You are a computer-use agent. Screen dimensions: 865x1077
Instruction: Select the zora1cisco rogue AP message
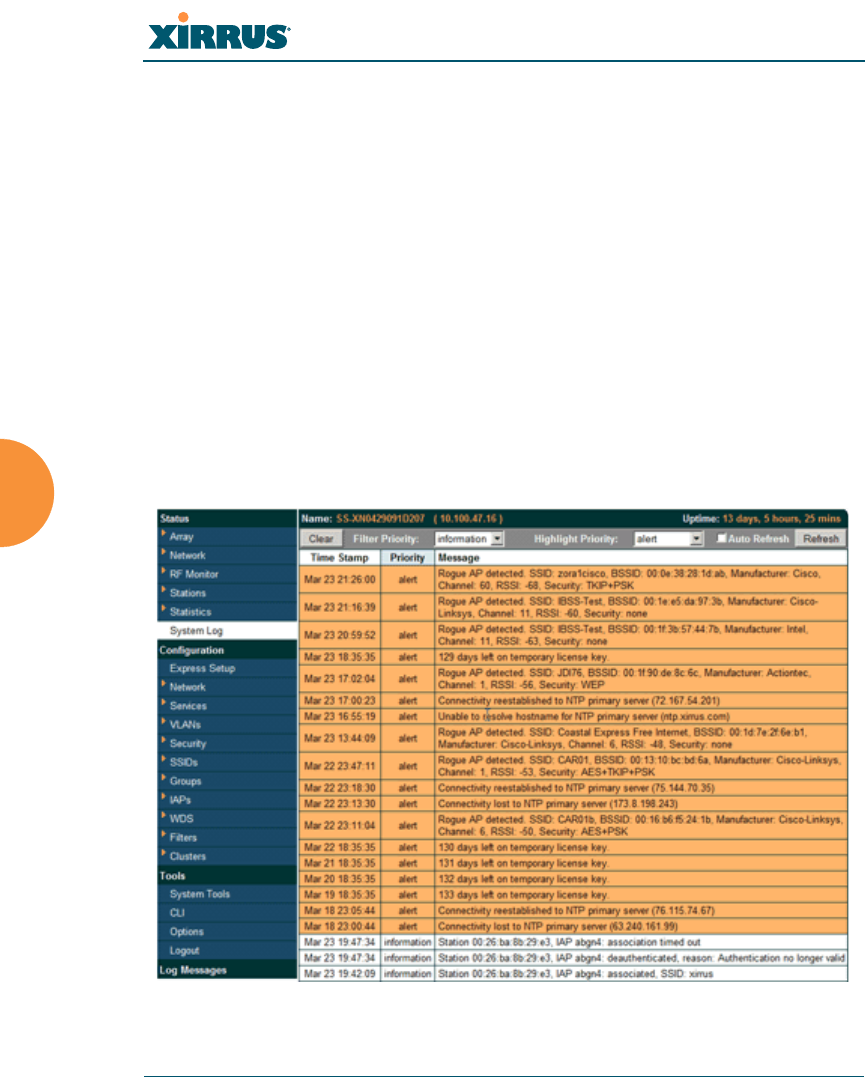pyautogui.click(x=641, y=580)
